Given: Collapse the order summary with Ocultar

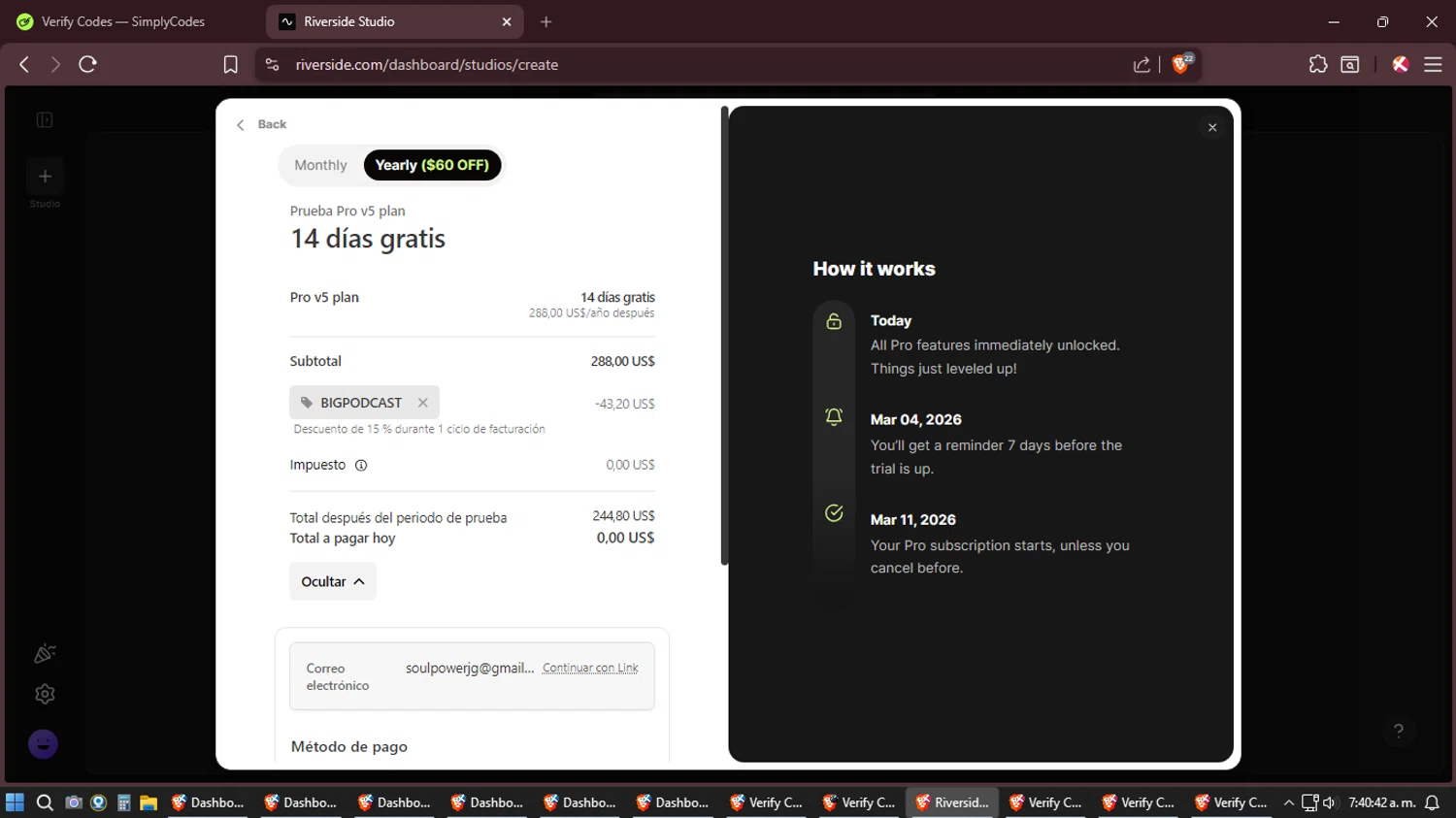Looking at the screenshot, I should pyautogui.click(x=333, y=582).
